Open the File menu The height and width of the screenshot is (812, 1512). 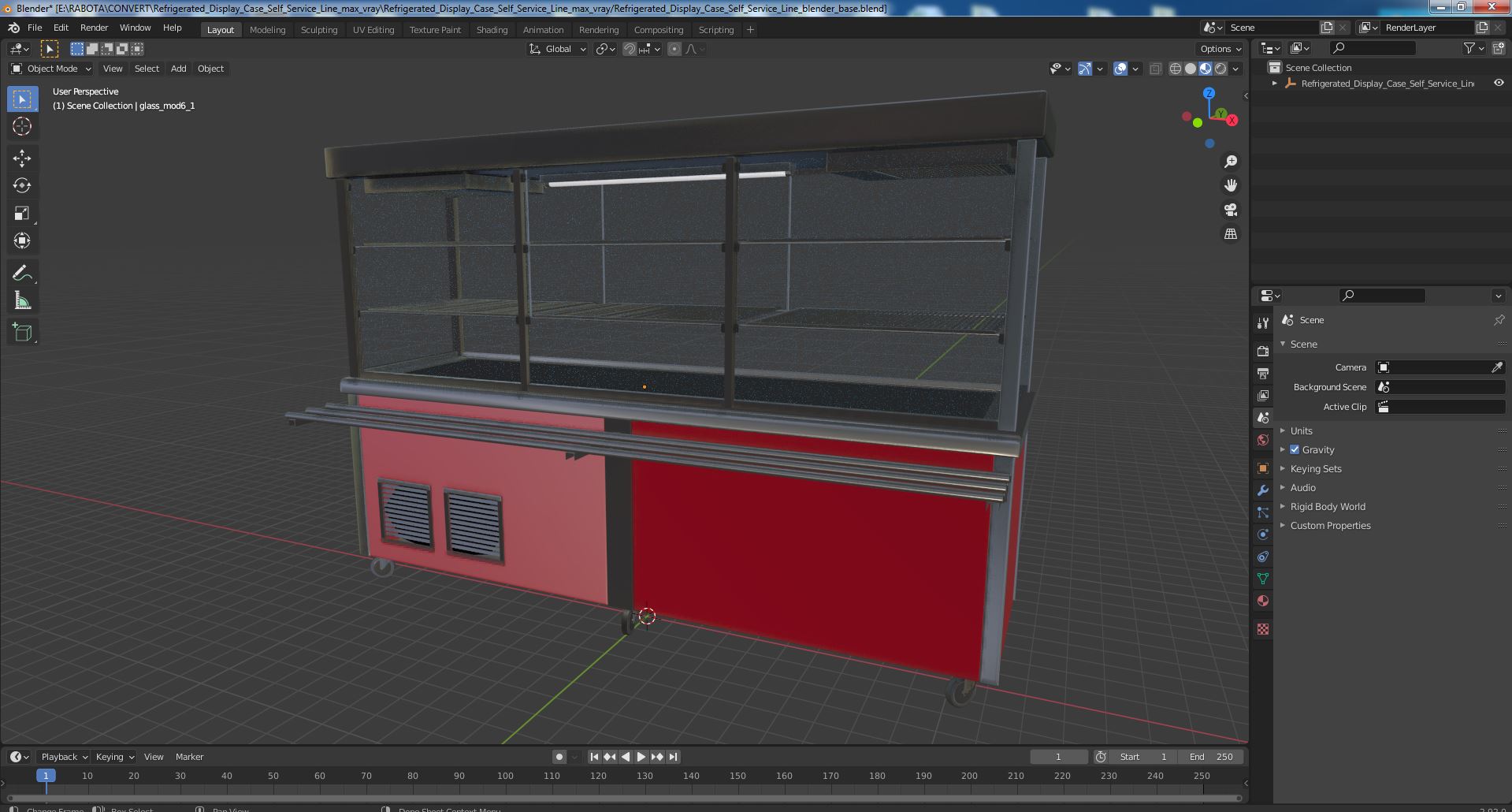(35, 28)
